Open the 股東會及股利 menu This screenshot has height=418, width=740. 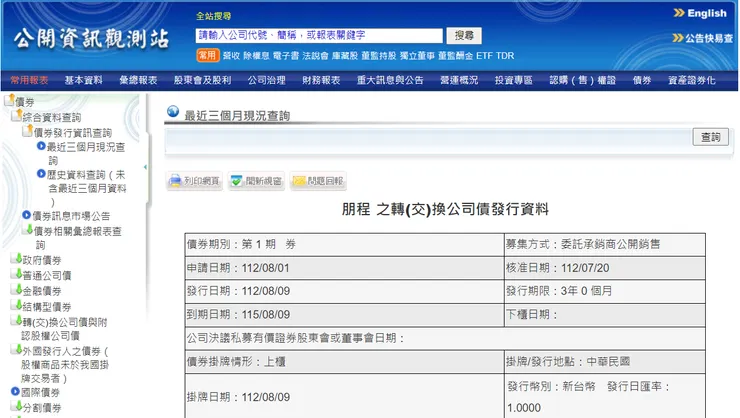[202, 80]
